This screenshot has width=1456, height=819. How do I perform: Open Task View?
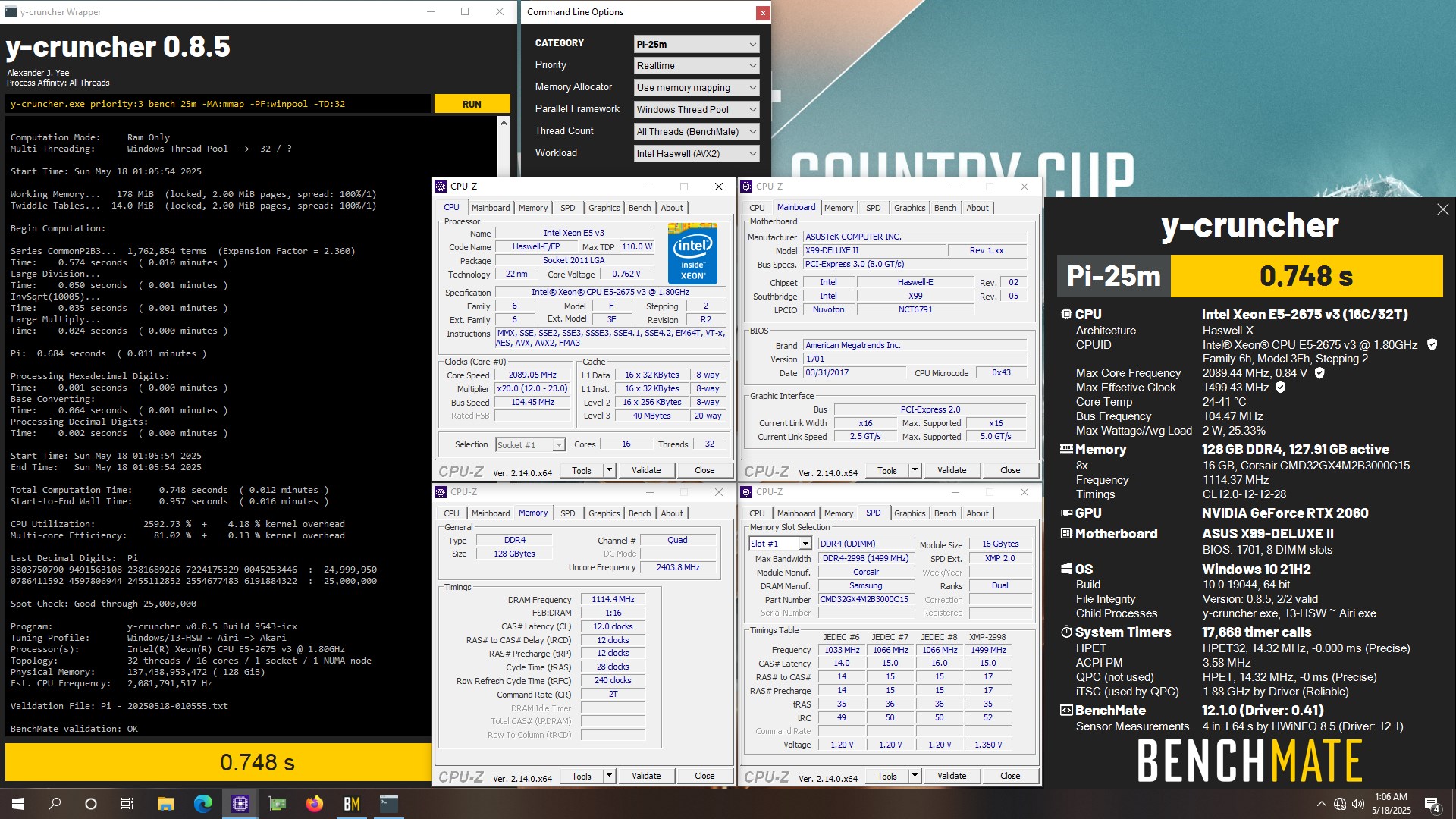click(x=127, y=803)
